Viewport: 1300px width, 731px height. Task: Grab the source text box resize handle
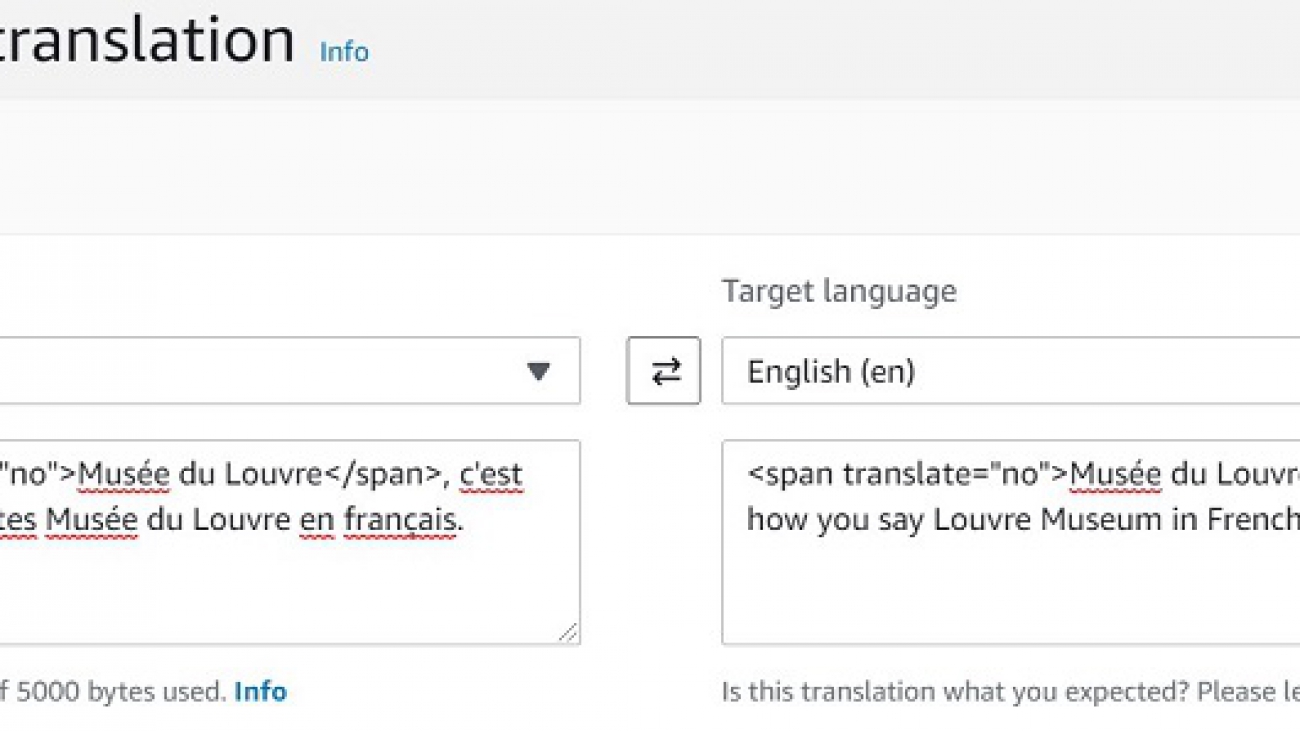tap(568, 632)
